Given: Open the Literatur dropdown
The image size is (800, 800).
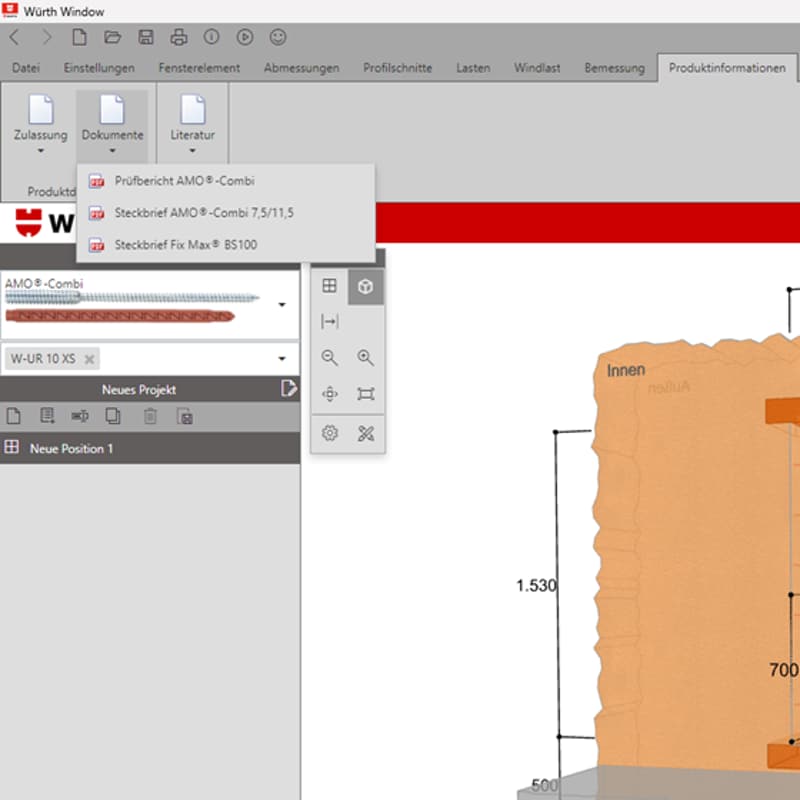Looking at the screenshot, I should [x=192, y=151].
